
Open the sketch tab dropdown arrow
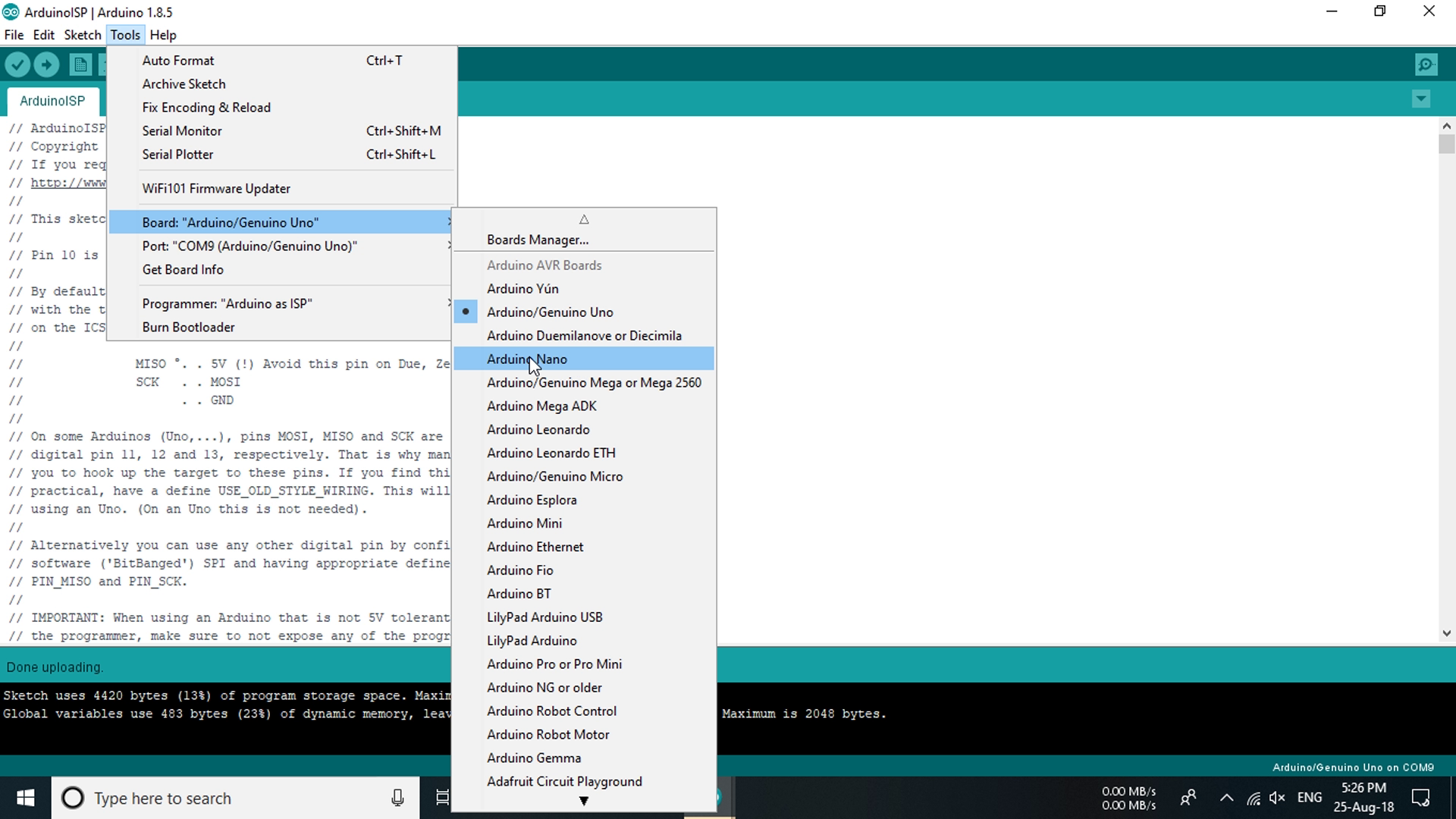(x=1421, y=99)
